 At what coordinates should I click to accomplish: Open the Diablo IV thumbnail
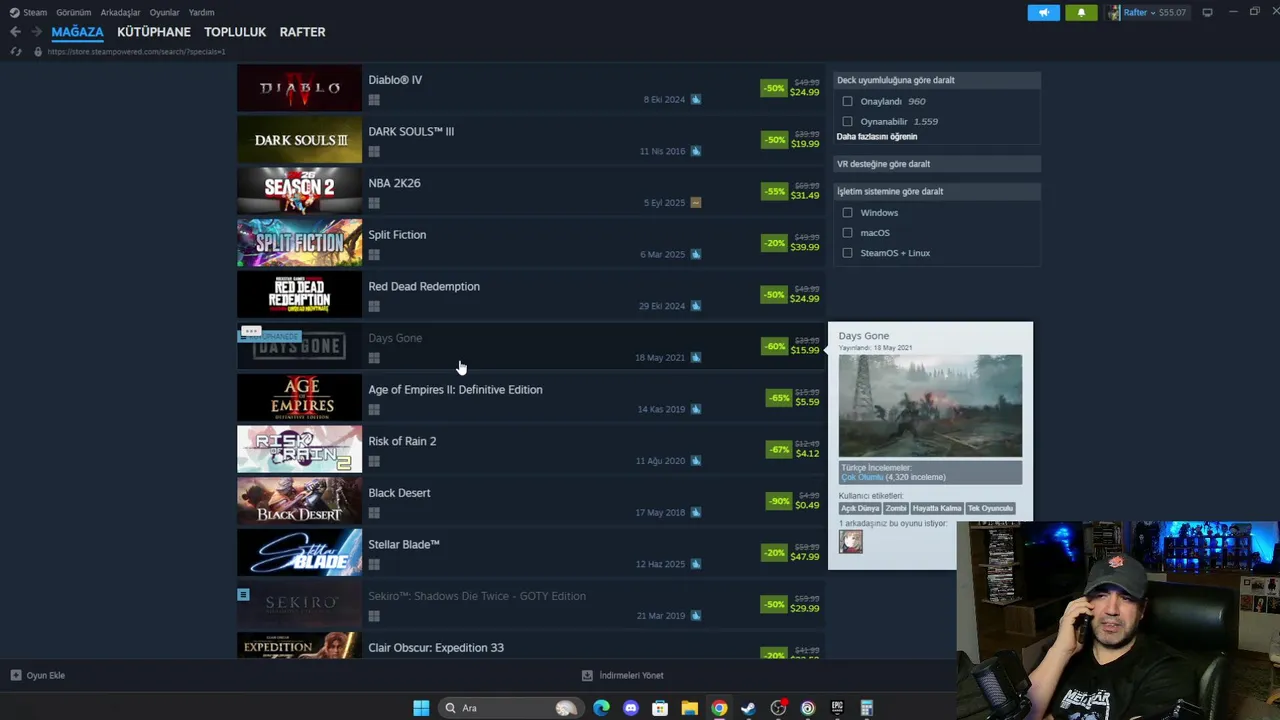click(x=299, y=88)
